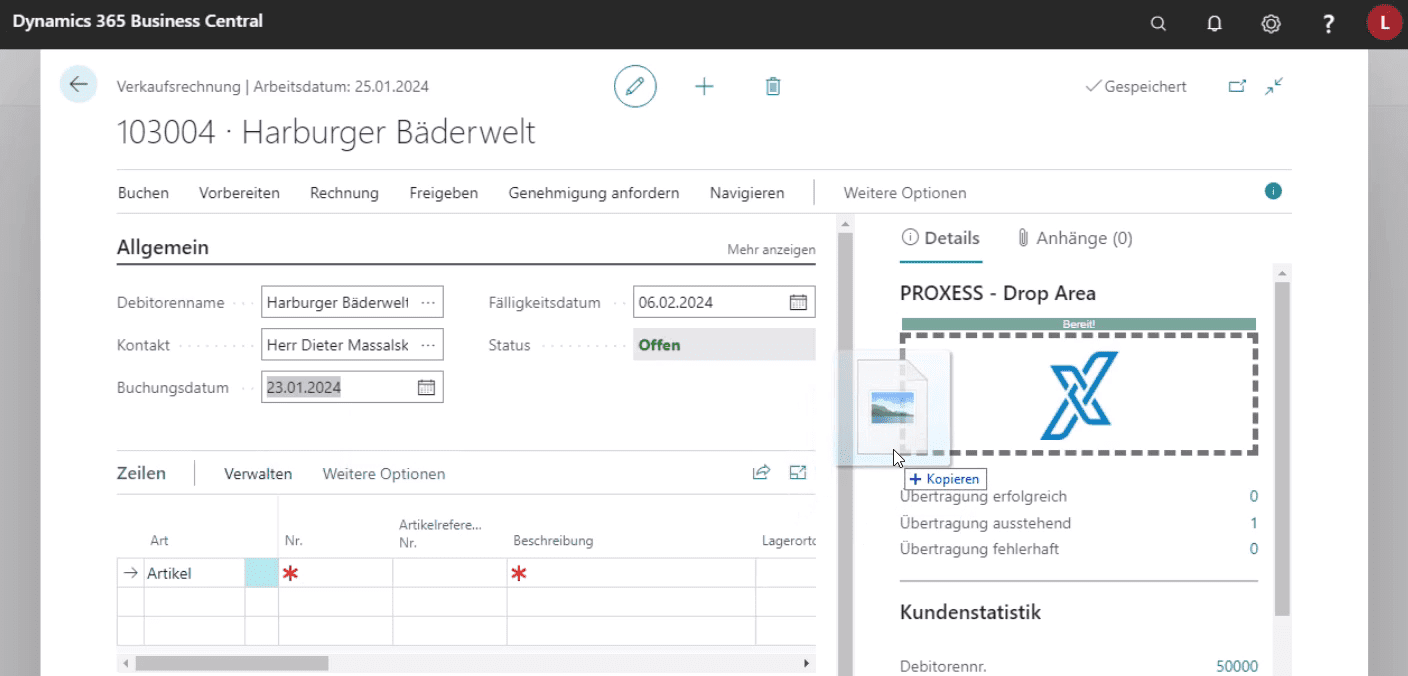Go back with the arrow button
Viewport: 1408px width, 676px height.
tap(78, 85)
